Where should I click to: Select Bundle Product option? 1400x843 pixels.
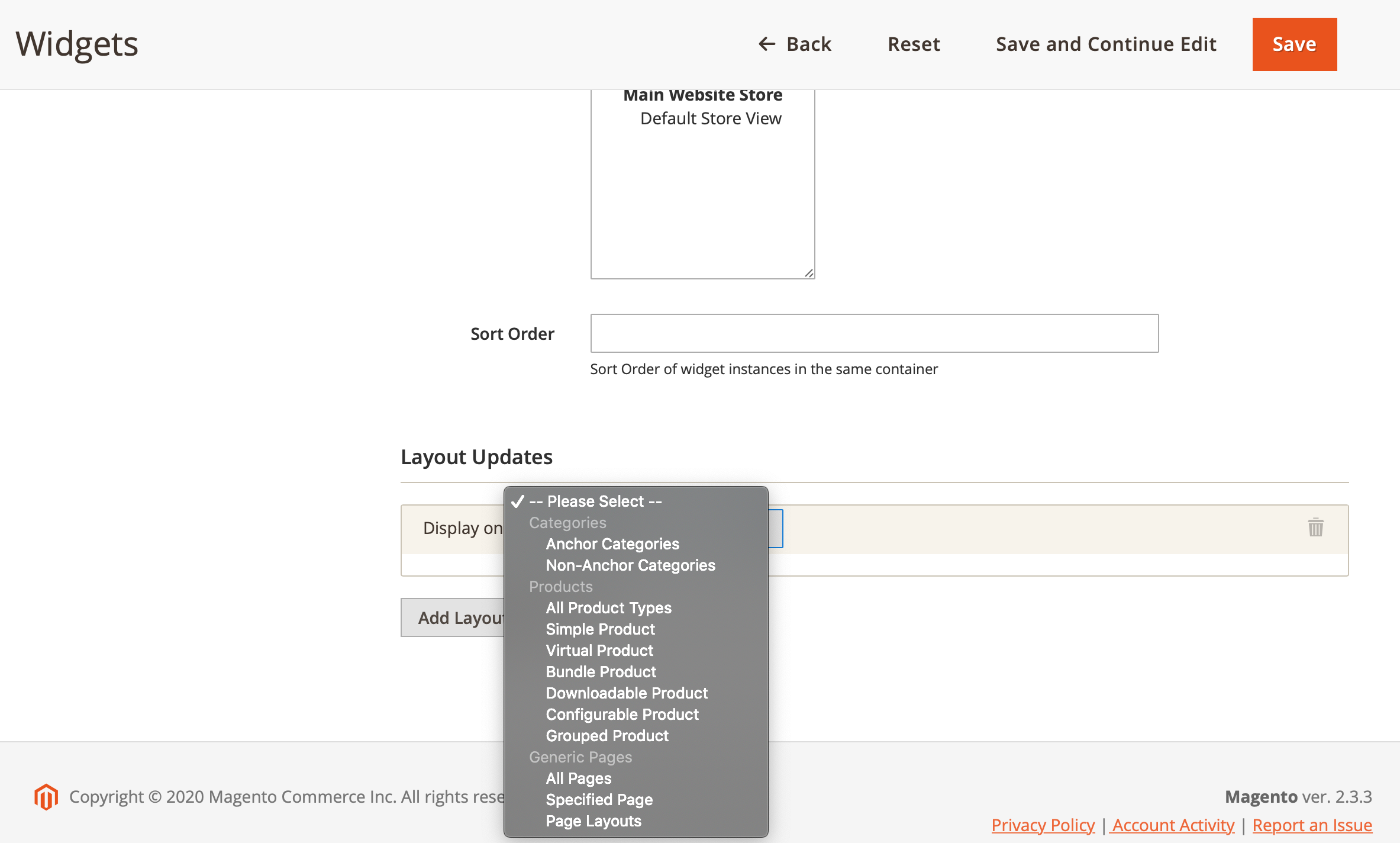click(x=636, y=672)
